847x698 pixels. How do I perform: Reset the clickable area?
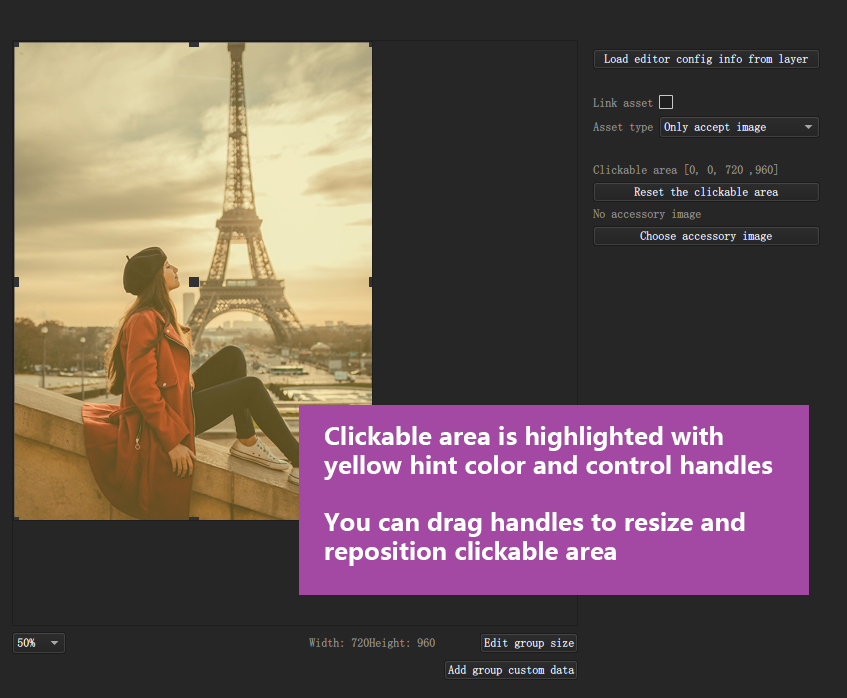tap(706, 192)
